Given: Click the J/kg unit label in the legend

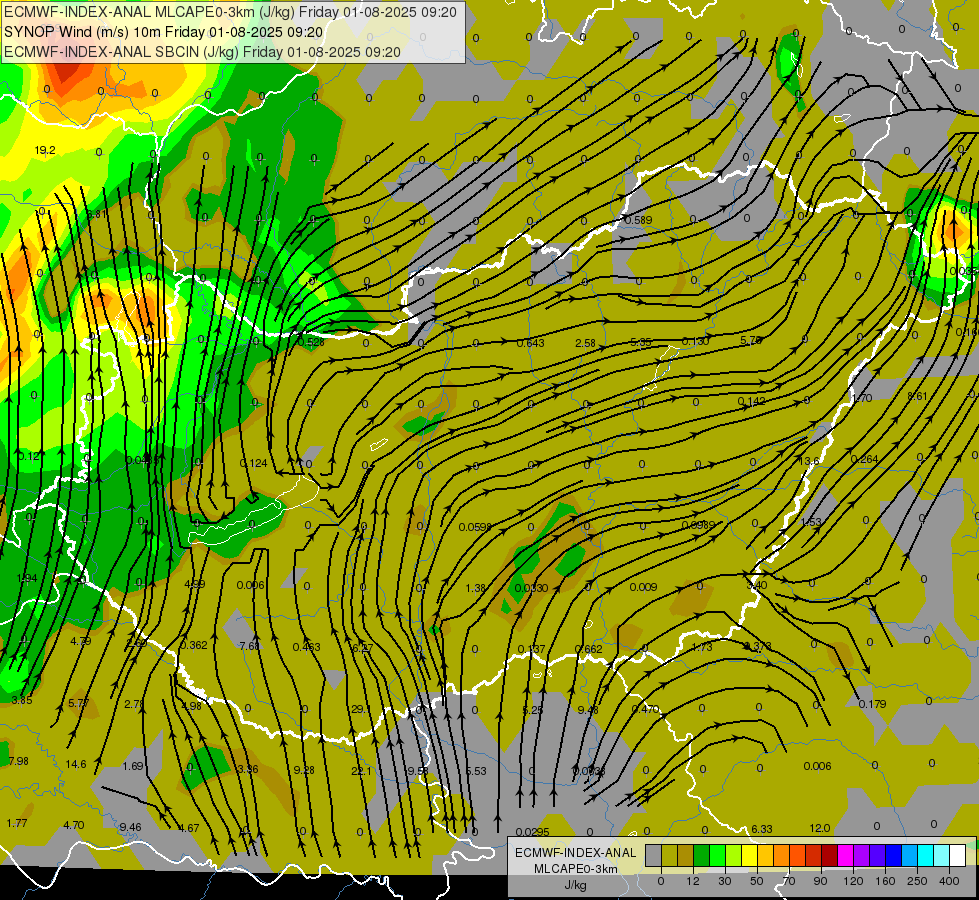Looking at the screenshot, I should click(x=576, y=885).
